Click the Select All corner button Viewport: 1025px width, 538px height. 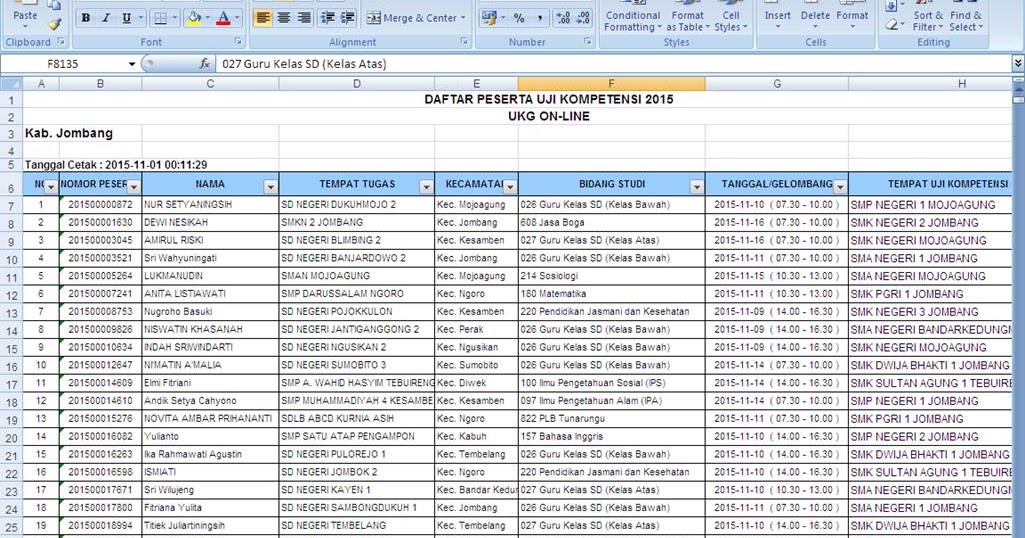coord(11,84)
